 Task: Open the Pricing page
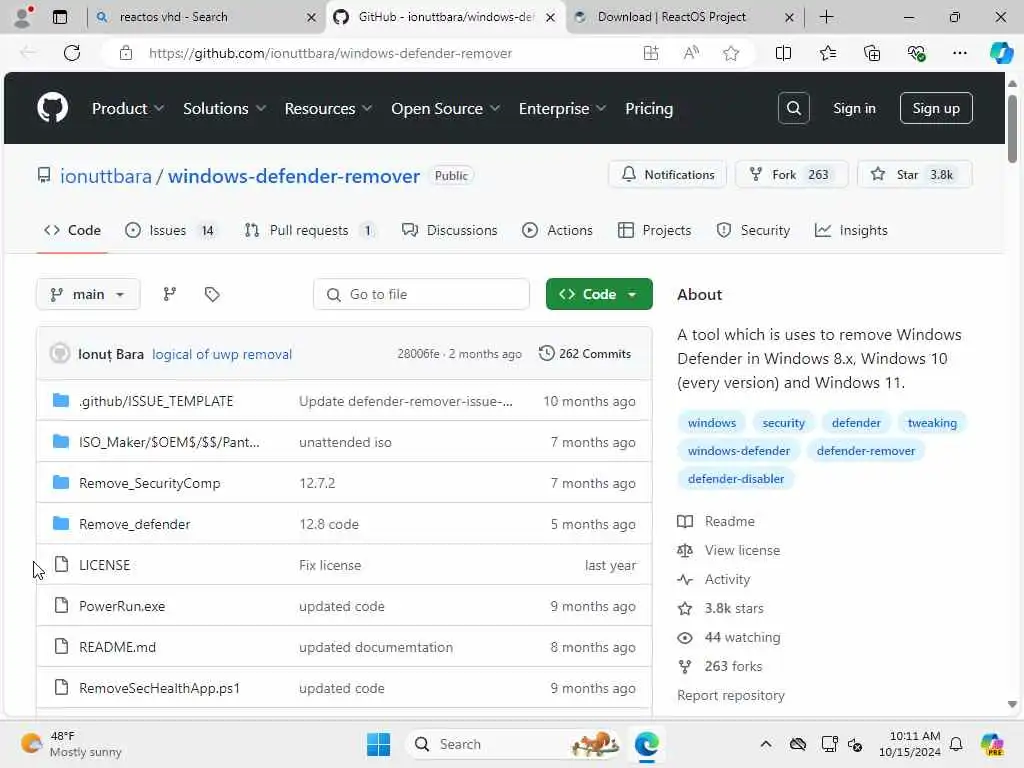tap(648, 108)
